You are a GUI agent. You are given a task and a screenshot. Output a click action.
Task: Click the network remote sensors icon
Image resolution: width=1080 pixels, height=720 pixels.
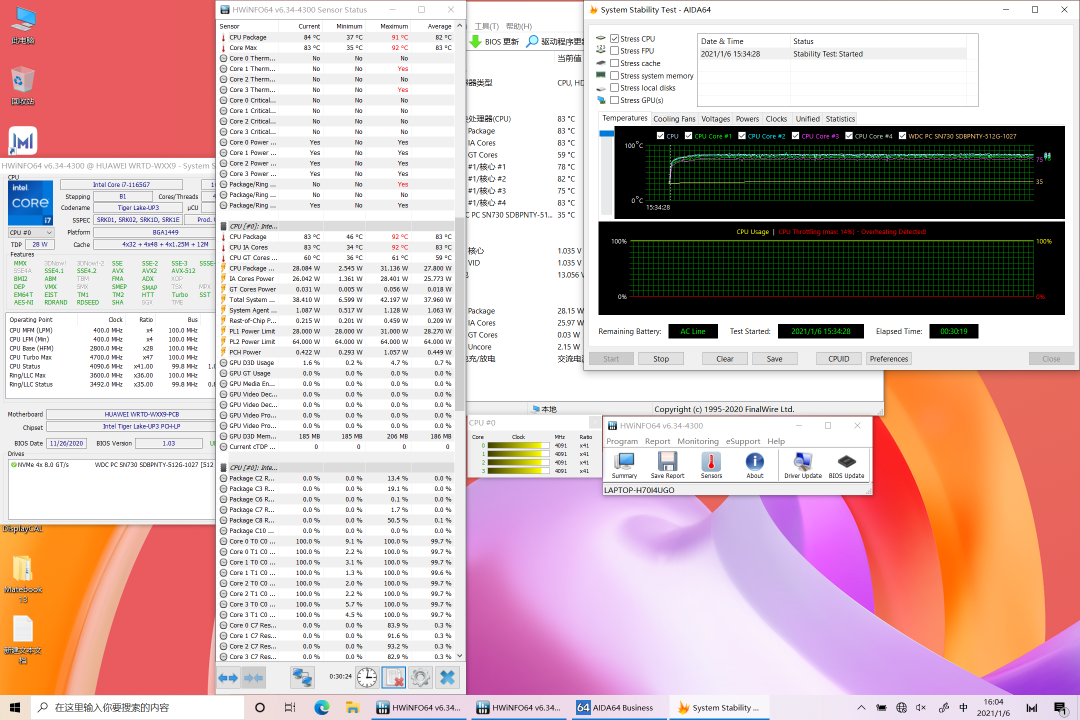point(302,678)
